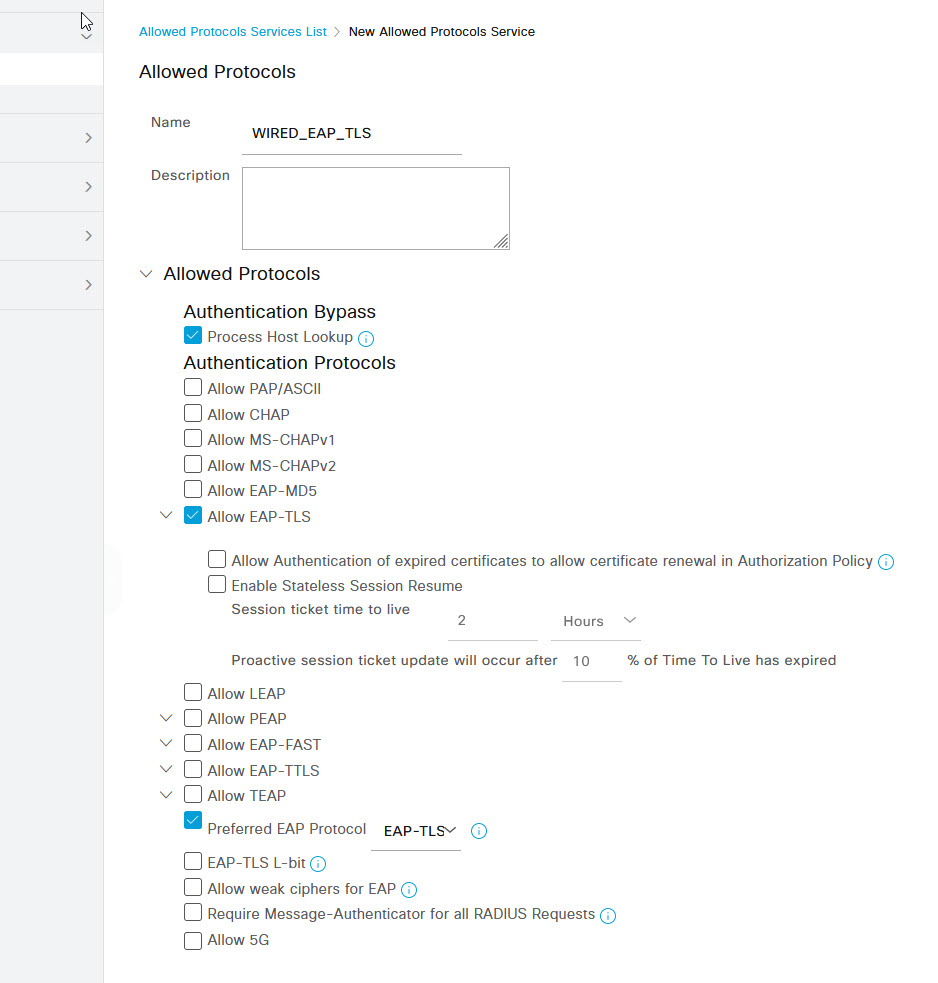Open the Hours time unit dropdown
938x983 pixels.
coord(596,621)
